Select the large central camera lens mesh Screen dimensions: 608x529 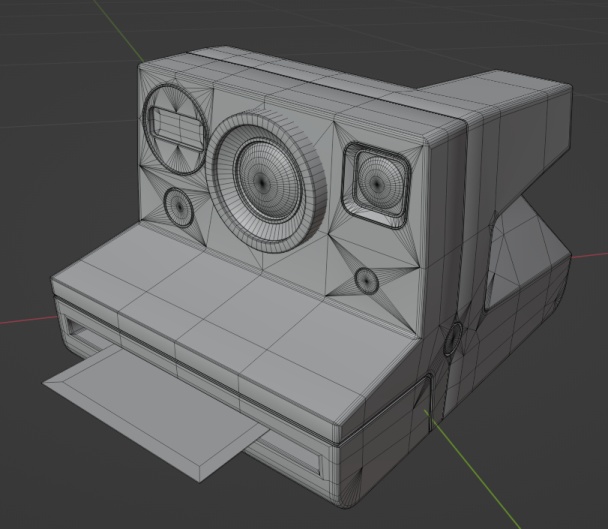266,182
